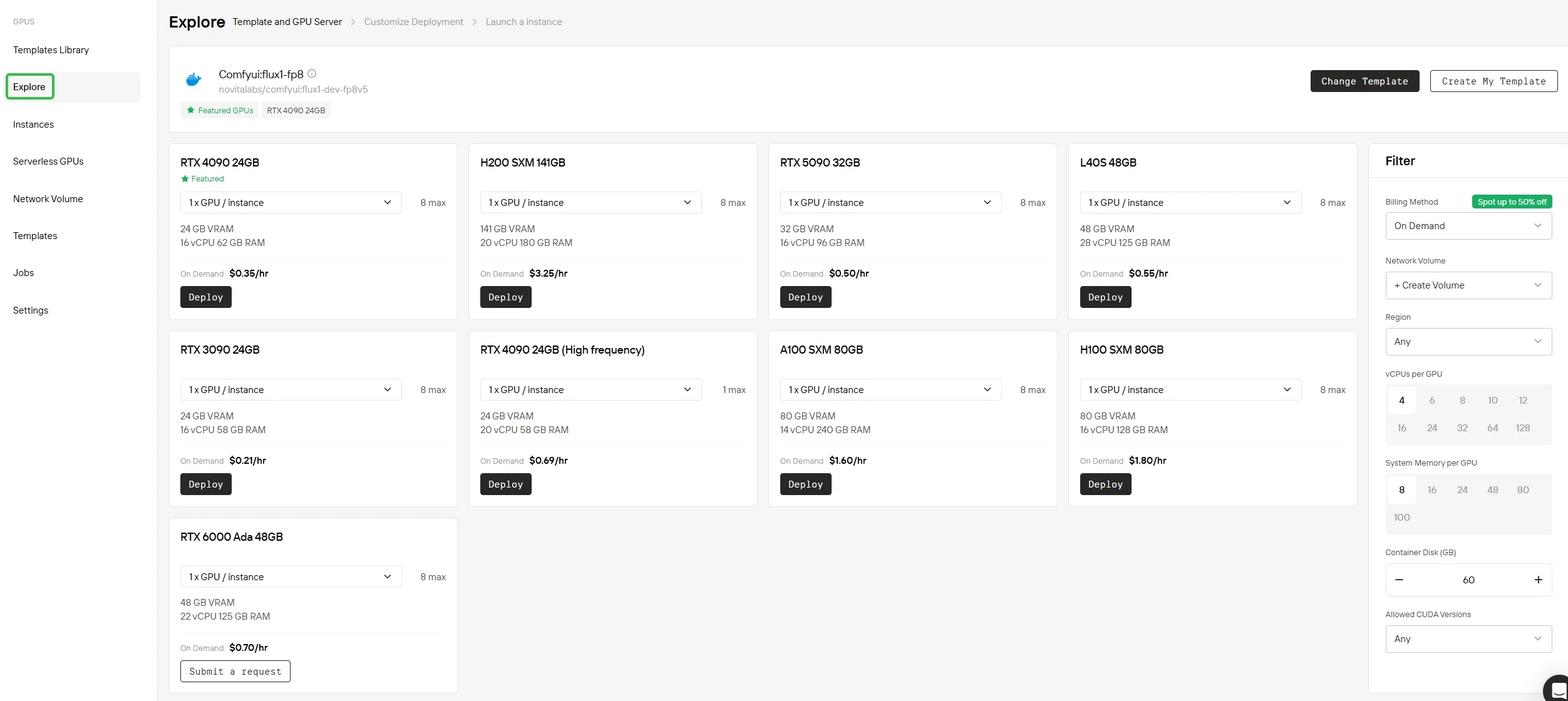Expand GPU count dropdown for H200 SXM 141GB
The height and width of the screenshot is (701, 1568).
pyautogui.click(x=591, y=203)
